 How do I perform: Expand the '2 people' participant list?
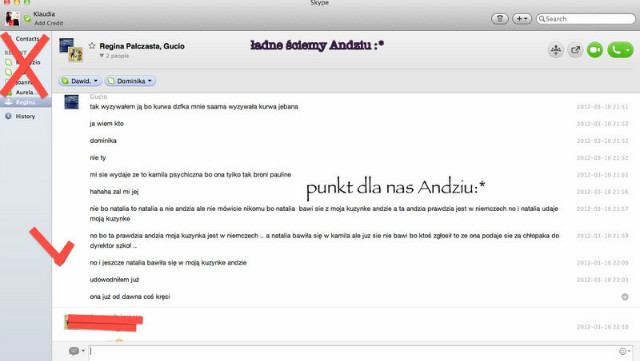(x=114, y=56)
